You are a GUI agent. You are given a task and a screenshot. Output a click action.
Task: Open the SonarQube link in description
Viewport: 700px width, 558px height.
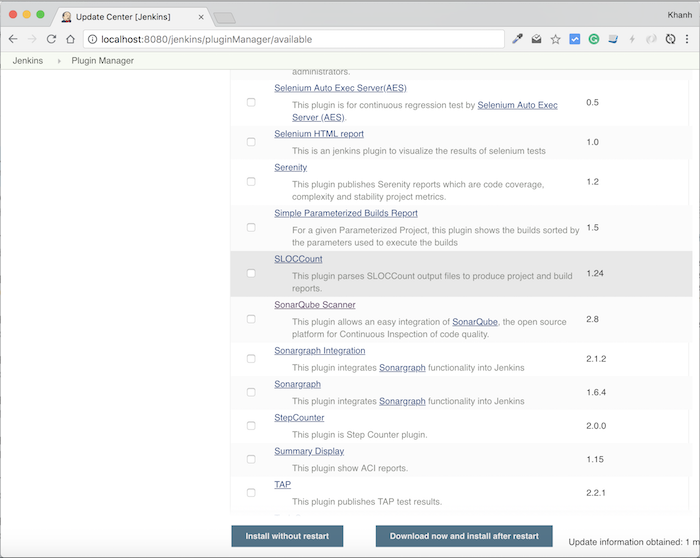(x=475, y=322)
